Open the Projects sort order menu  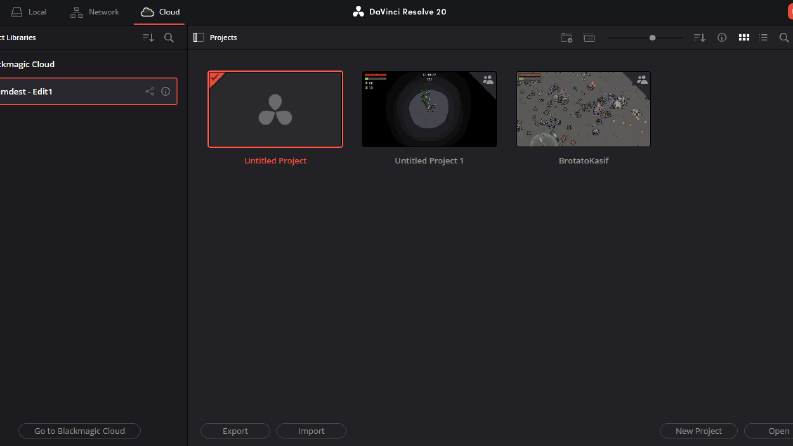699,37
